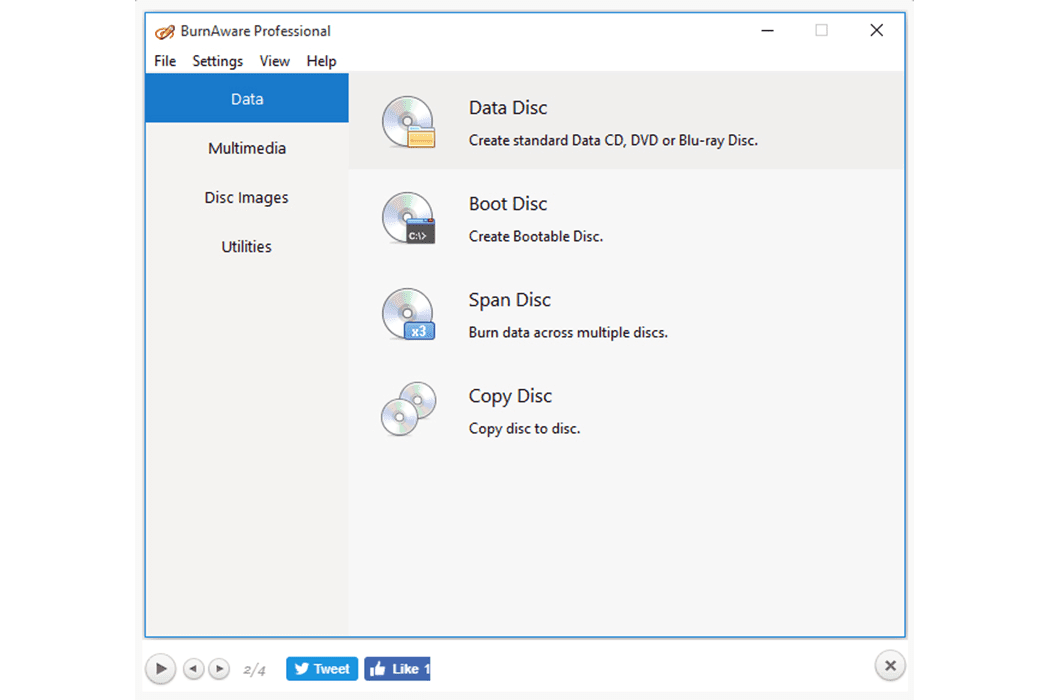Open the Boot Disc title link
Viewport: 1050px width, 700px height.
click(508, 204)
